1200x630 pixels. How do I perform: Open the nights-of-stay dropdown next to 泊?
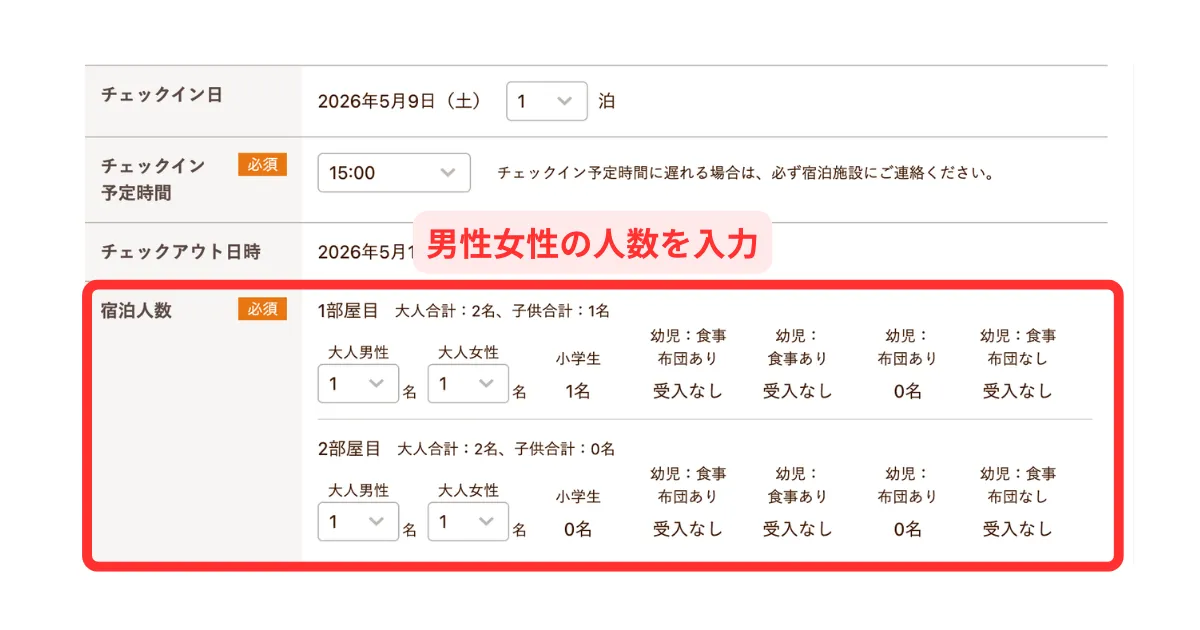(546, 102)
